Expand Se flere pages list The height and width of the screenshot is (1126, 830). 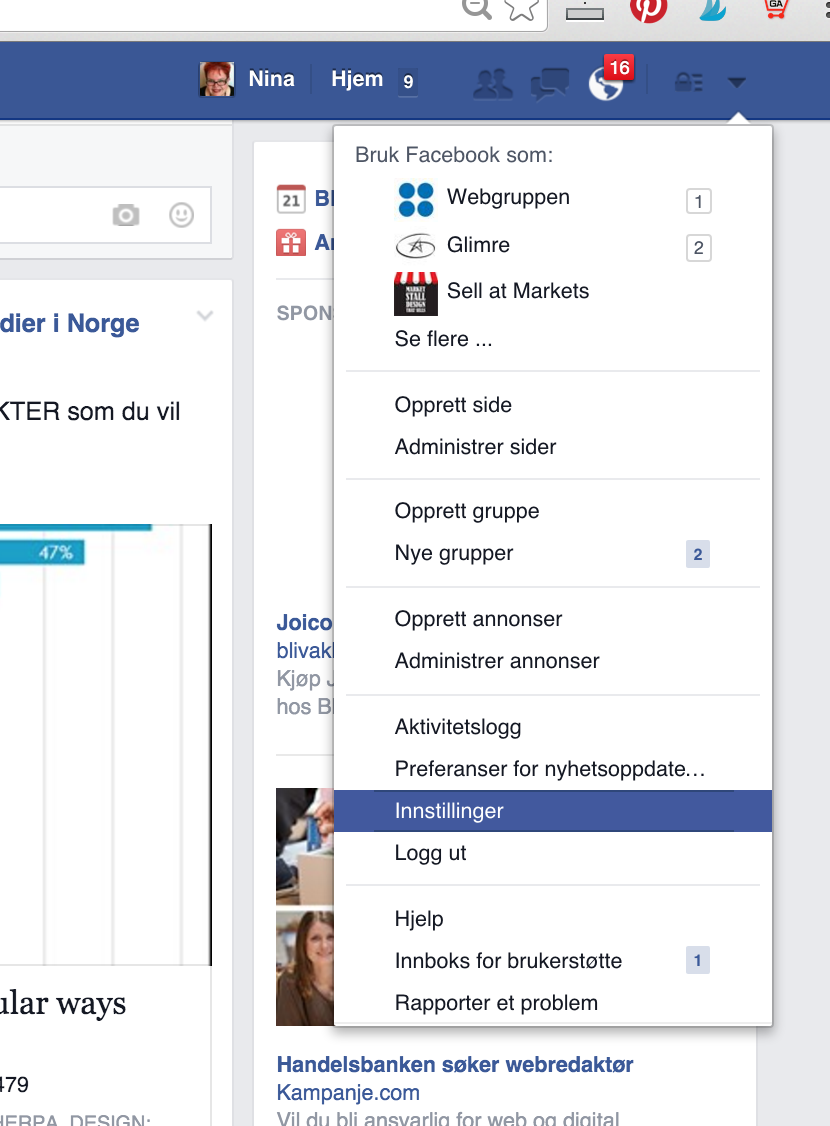point(444,338)
